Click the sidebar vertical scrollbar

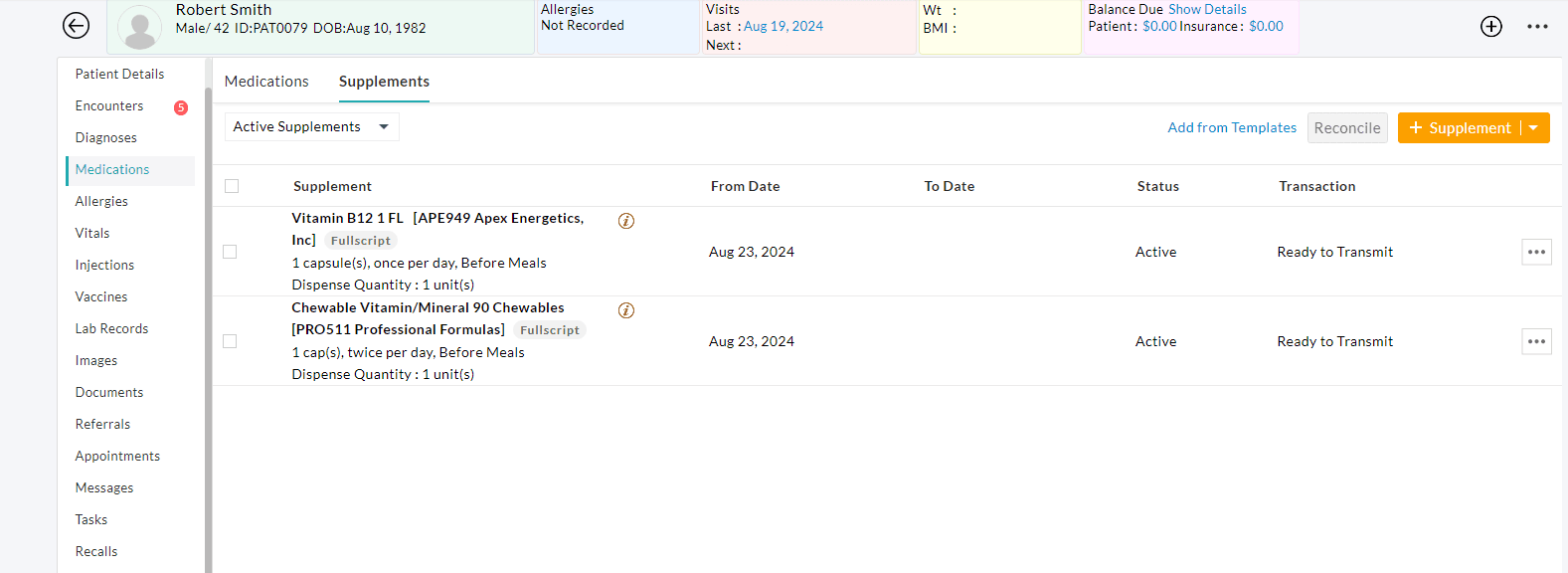tap(208, 318)
